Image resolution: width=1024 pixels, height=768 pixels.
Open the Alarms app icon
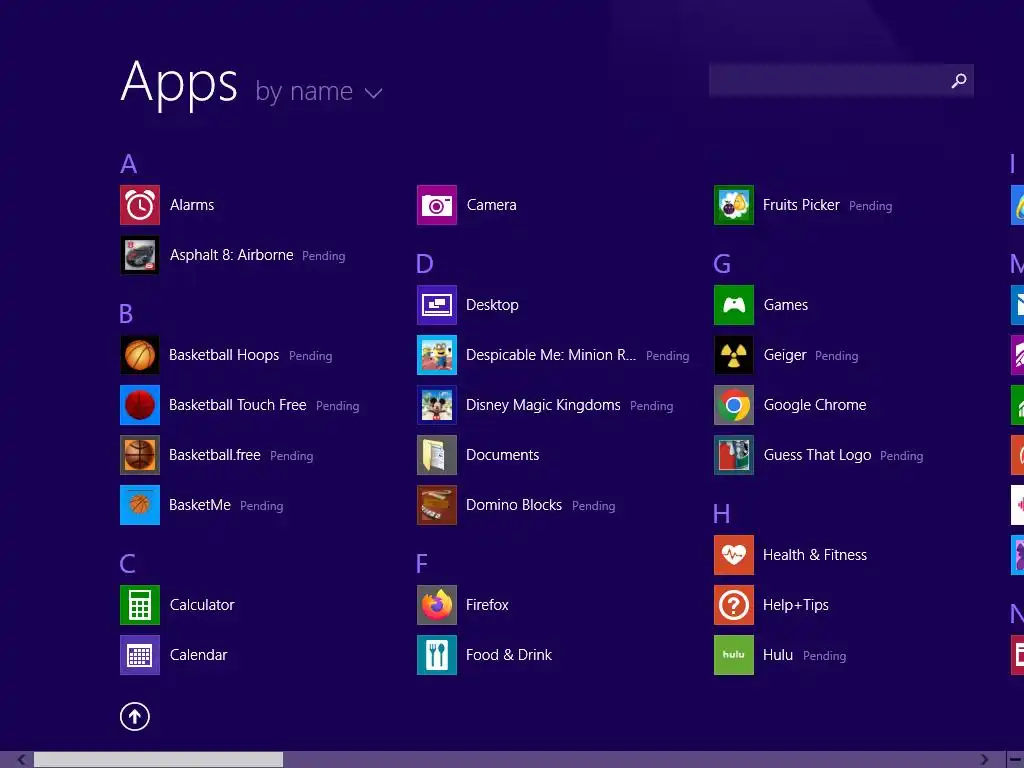coord(140,205)
